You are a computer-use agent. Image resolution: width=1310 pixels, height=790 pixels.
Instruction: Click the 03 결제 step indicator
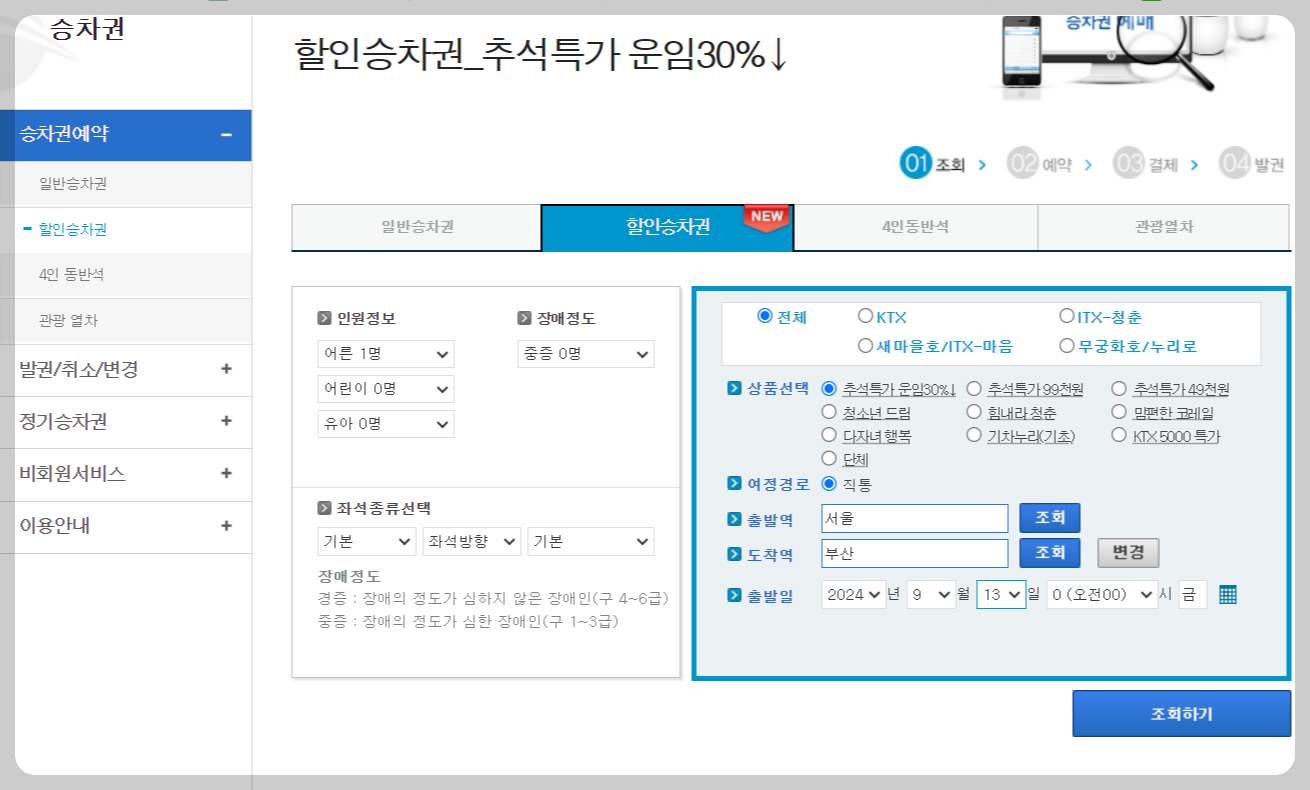(x=1146, y=163)
